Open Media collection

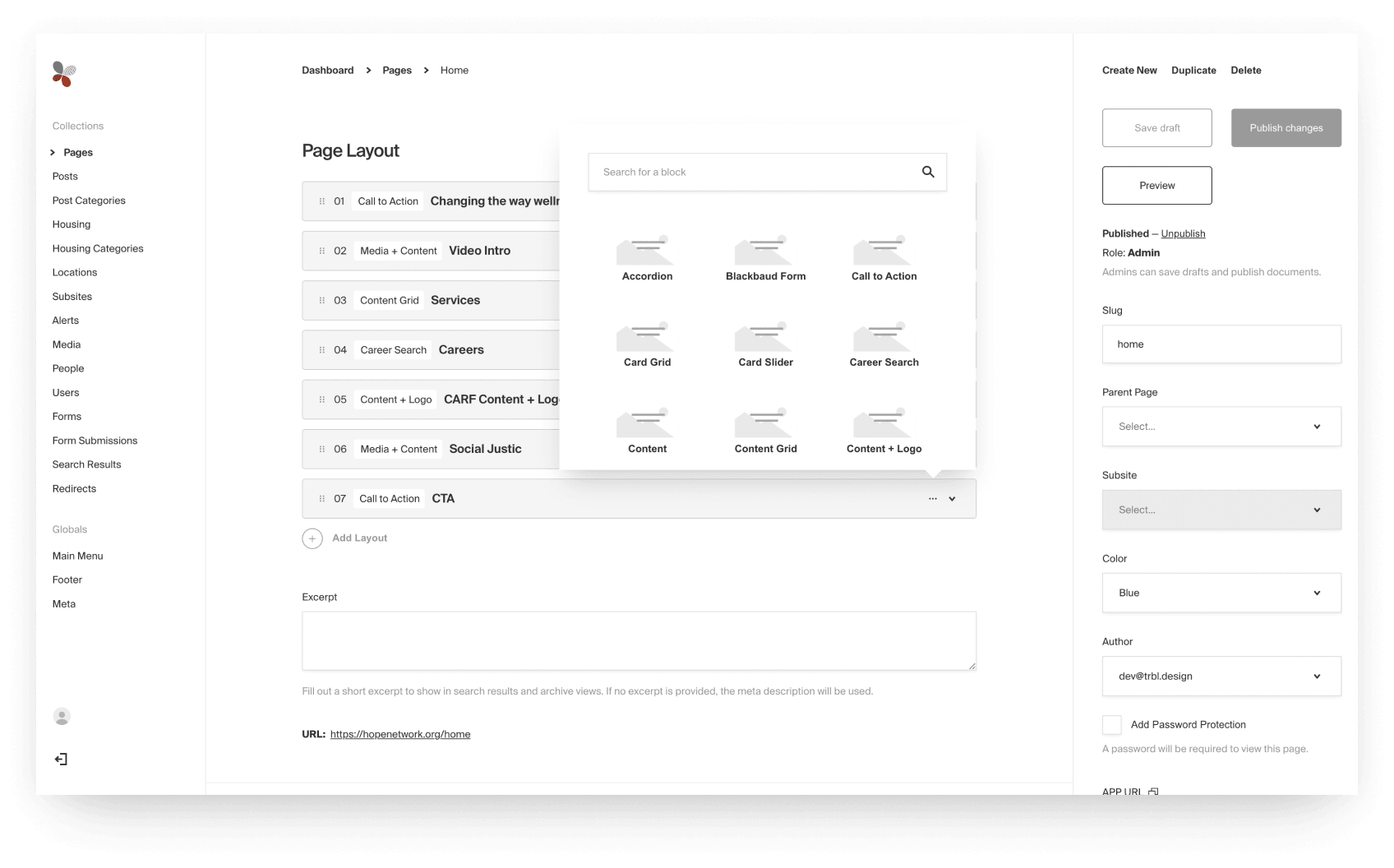[67, 344]
